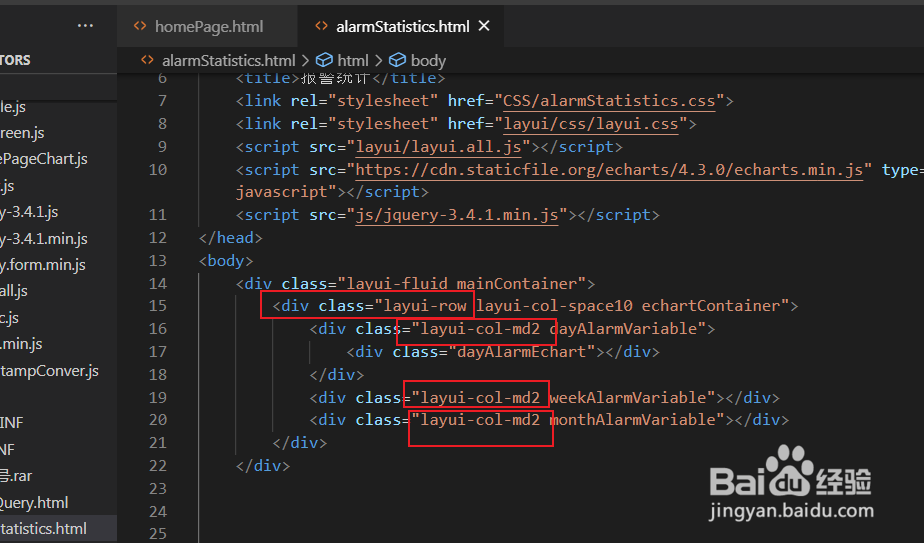Click the opening body tag on line 13
924x543 pixels.
point(226,261)
